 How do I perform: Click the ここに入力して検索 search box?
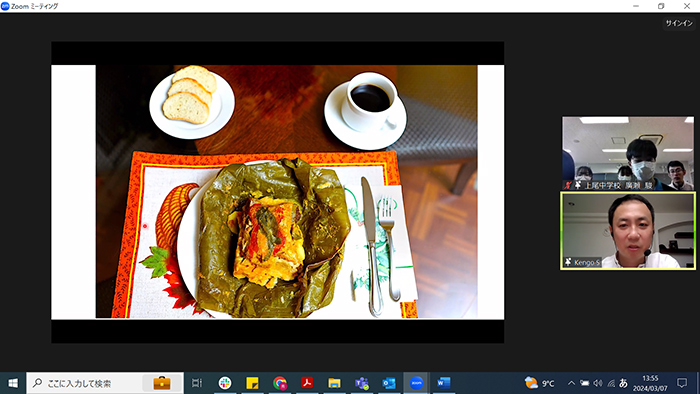click(105, 383)
